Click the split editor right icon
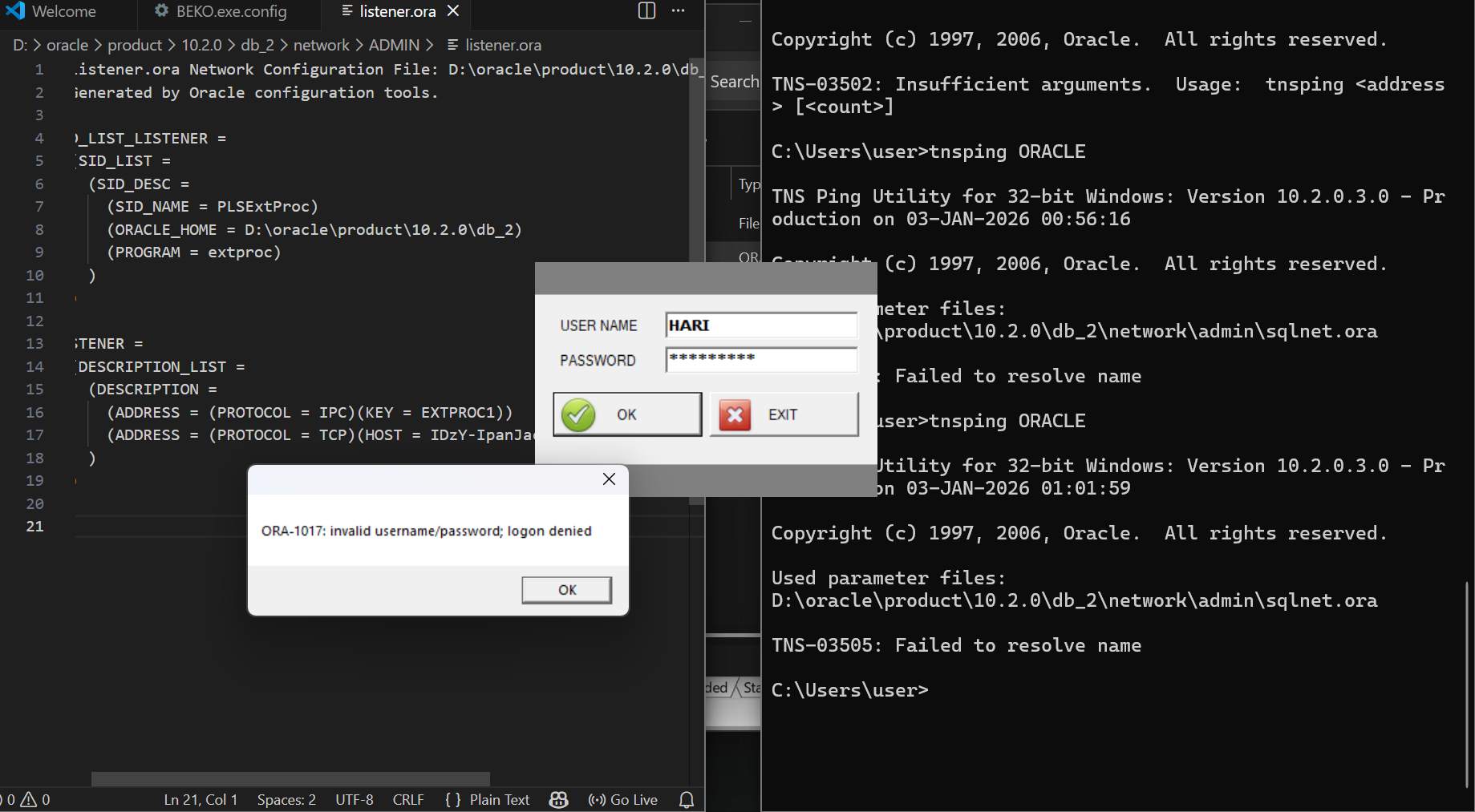The image size is (1475, 812). (x=646, y=11)
